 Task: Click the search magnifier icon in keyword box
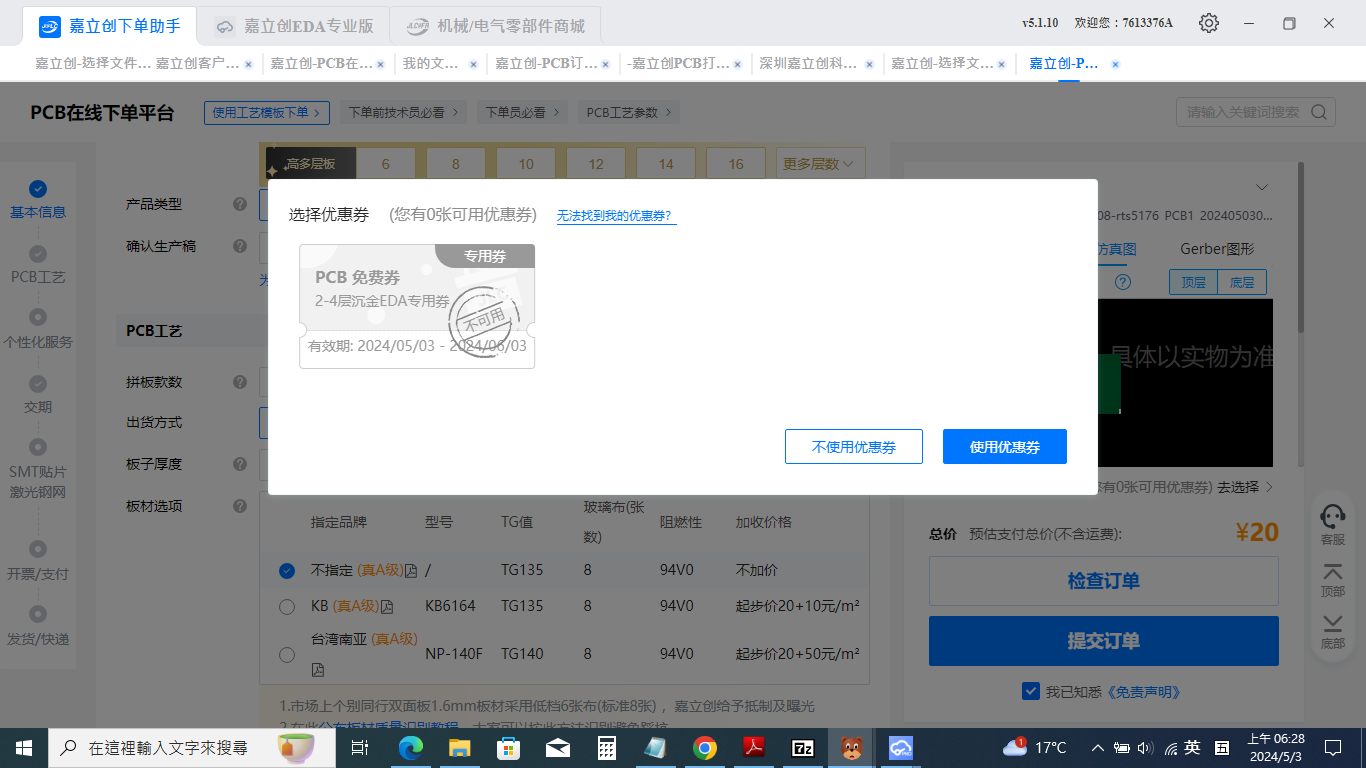[x=1319, y=112]
